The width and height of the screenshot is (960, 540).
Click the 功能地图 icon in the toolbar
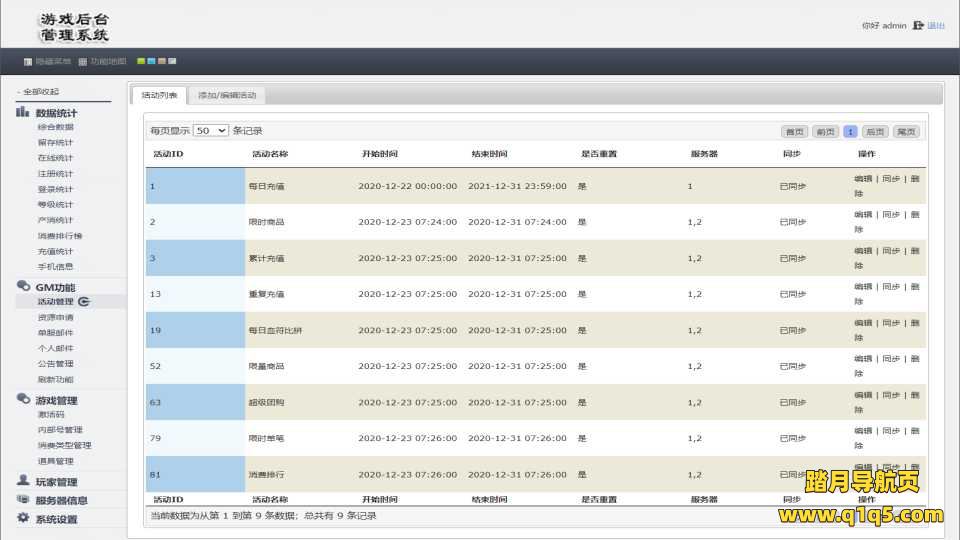pos(83,62)
